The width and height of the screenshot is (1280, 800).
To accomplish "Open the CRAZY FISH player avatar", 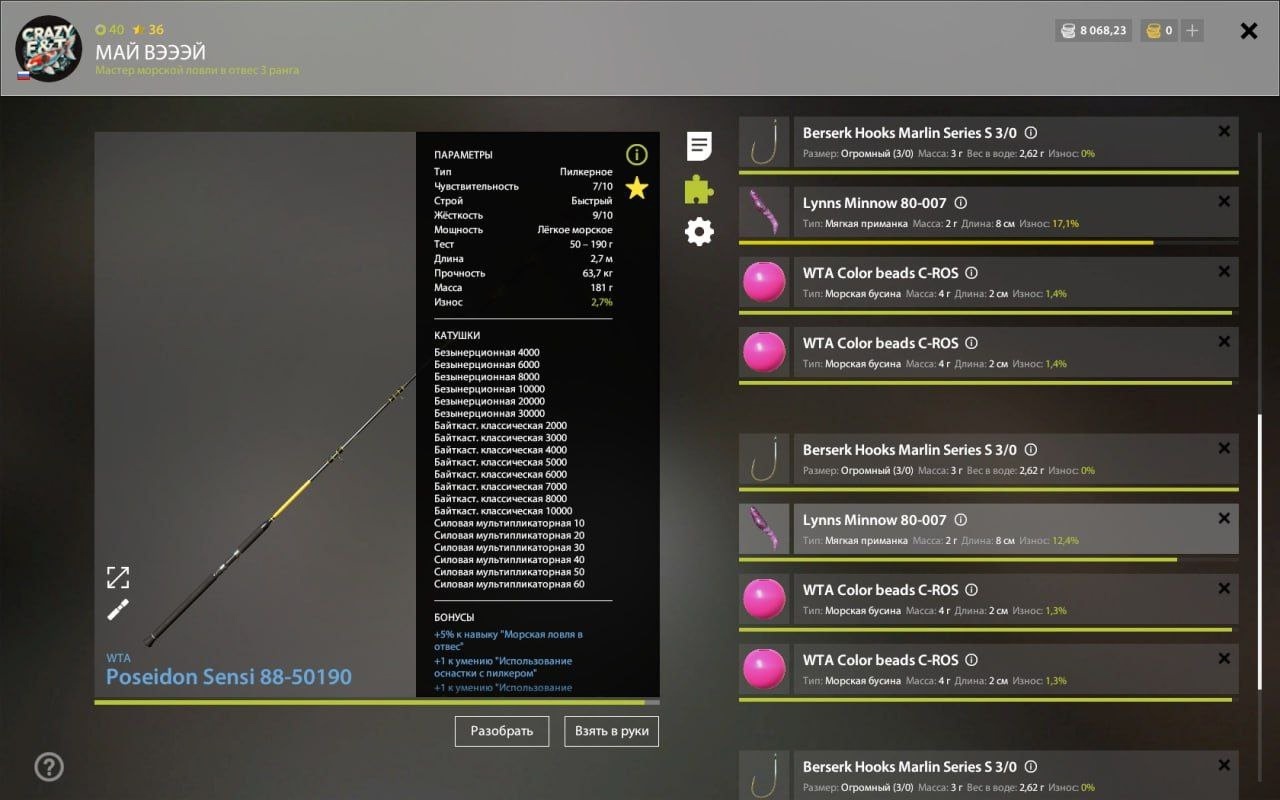I will [x=48, y=48].
